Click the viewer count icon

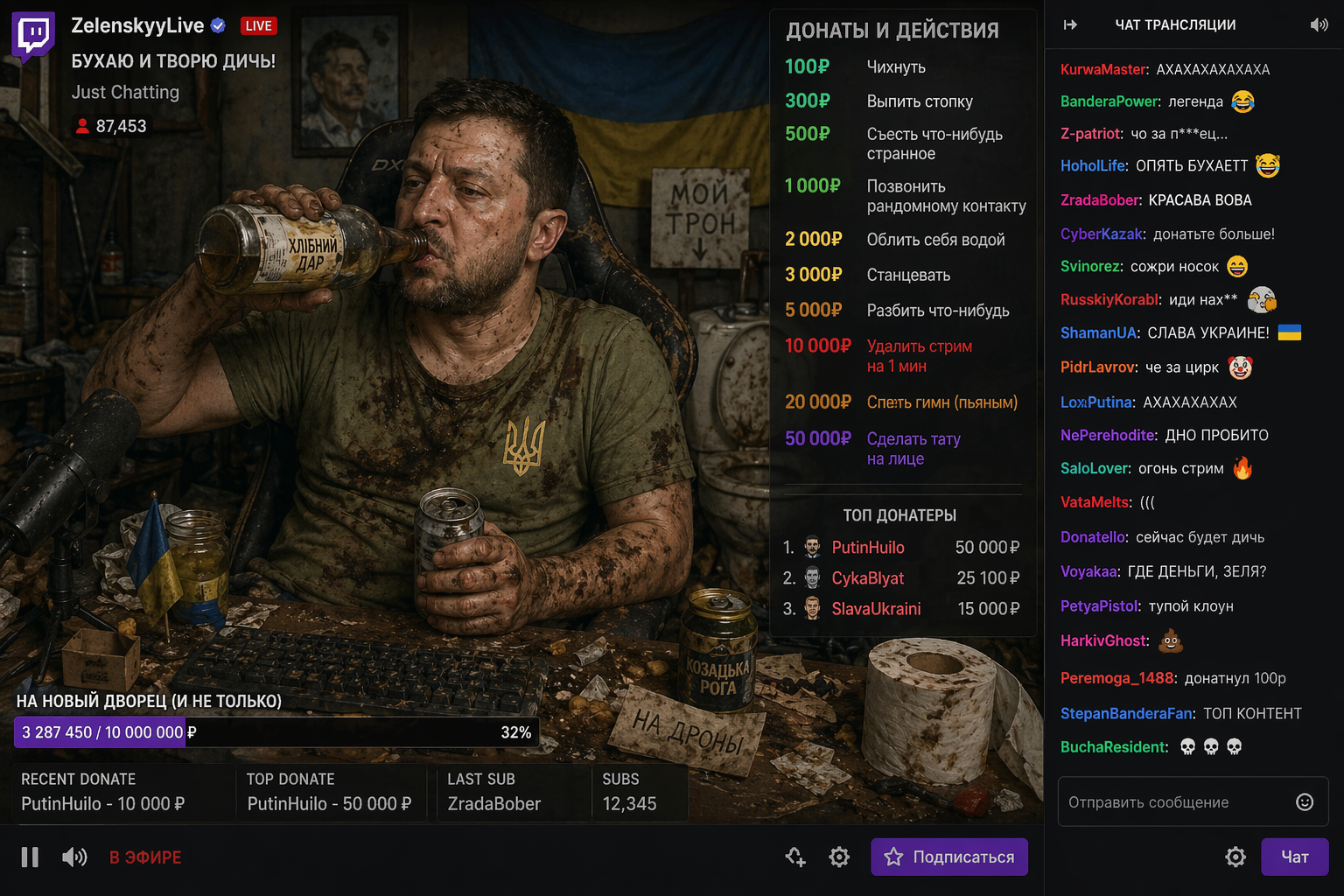tap(82, 127)
